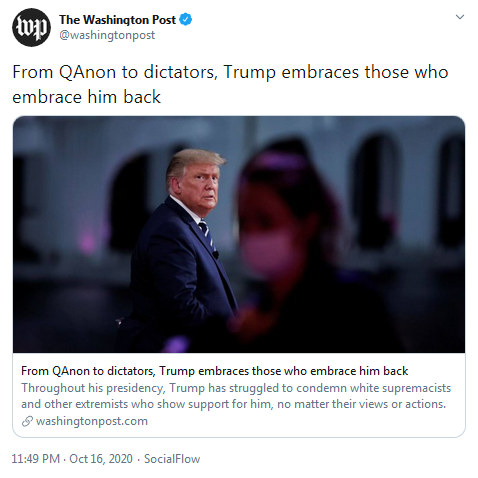Open the SocialFlow source link

[x=172, y=459]
